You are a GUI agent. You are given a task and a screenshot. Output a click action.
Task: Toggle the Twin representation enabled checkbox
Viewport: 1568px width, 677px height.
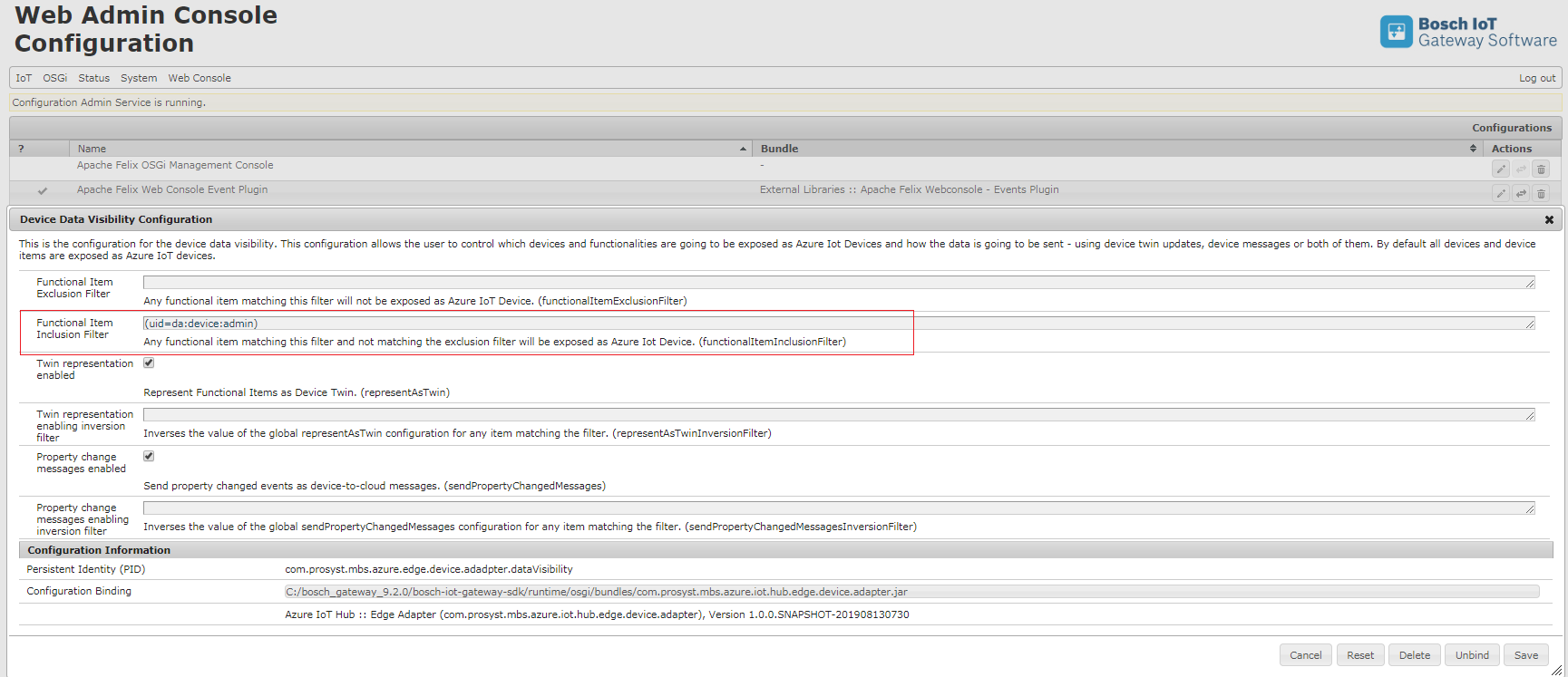[x=149, y=363]
